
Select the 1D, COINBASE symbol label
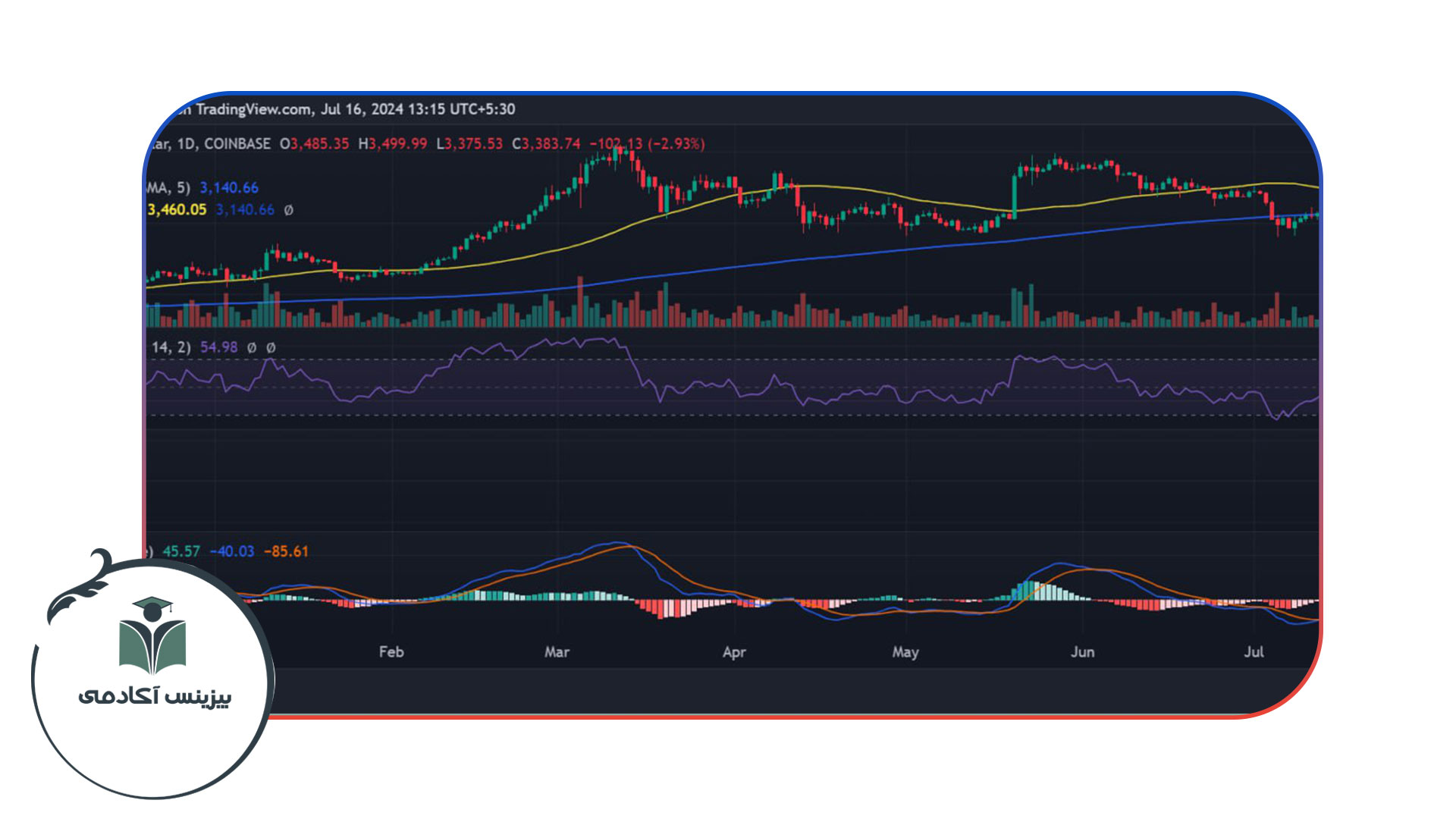point(224,143)
